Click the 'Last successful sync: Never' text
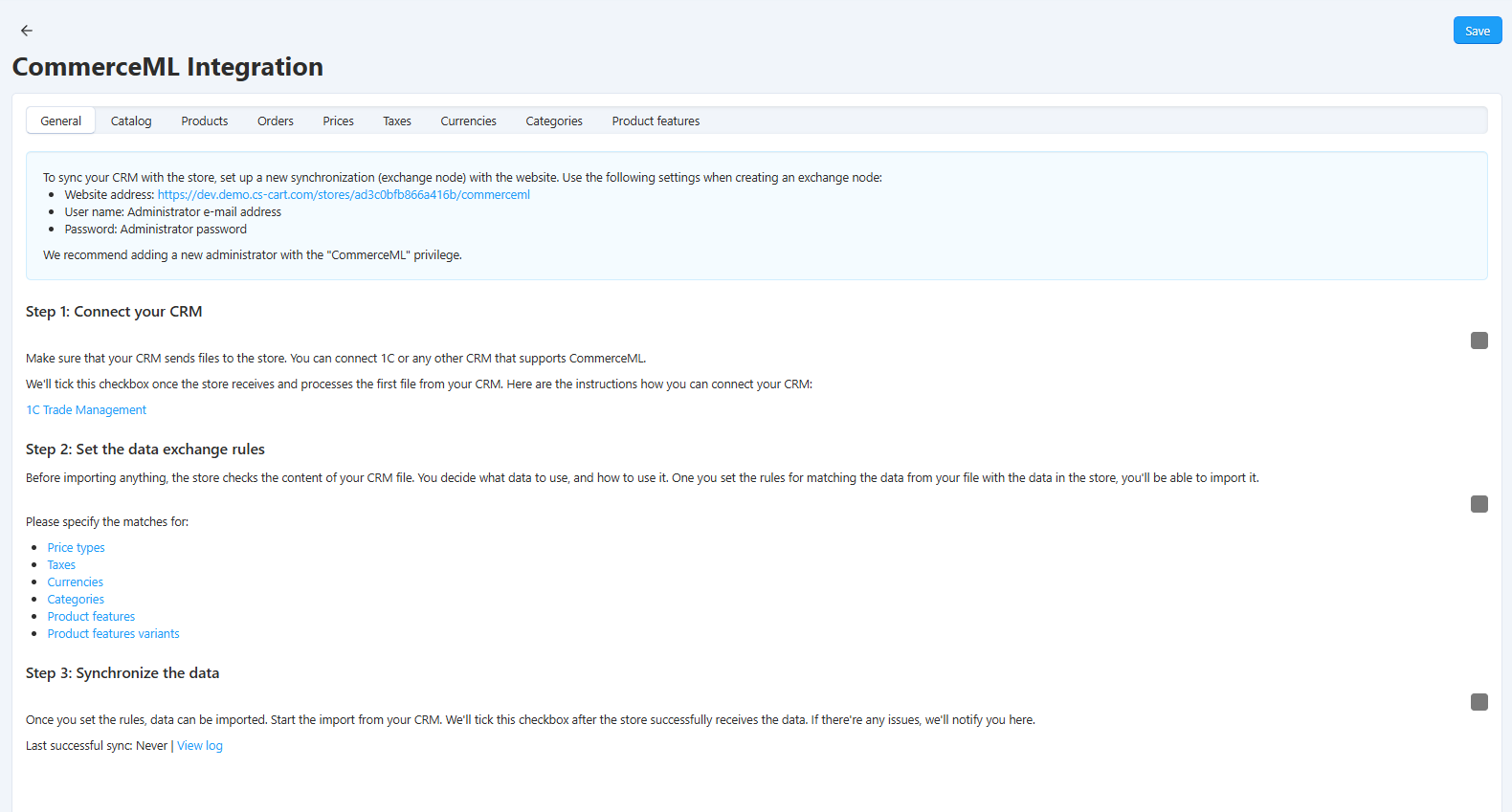 (x=97, y=746)
